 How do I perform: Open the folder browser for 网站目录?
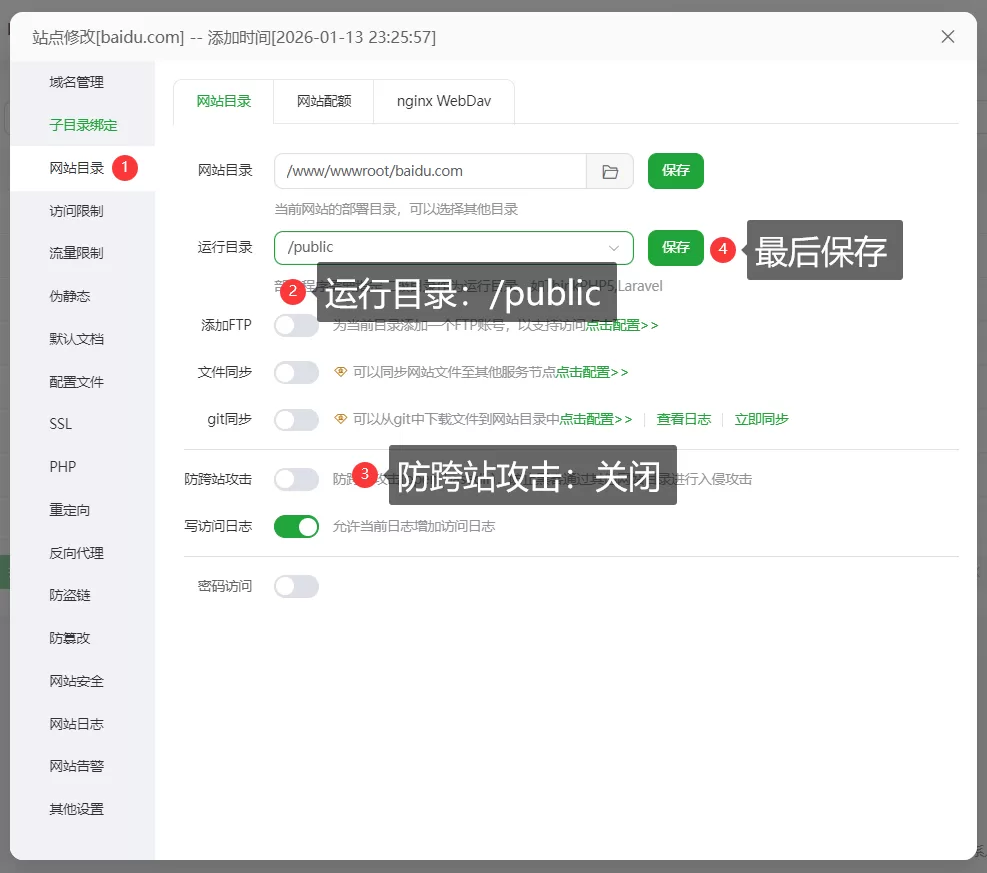coord(610,170)
